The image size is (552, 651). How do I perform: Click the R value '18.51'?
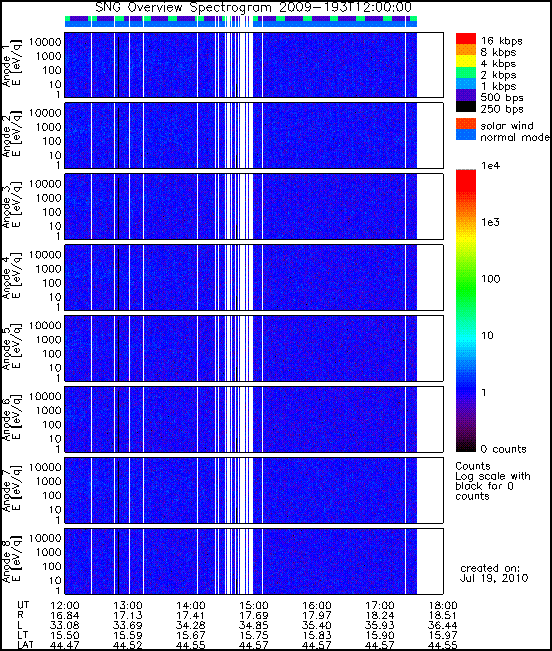(x=443, y=615)
